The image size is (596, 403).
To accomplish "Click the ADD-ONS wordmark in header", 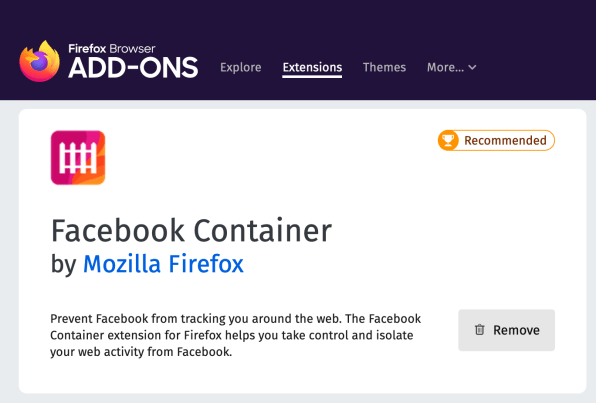I will (133, 68).
